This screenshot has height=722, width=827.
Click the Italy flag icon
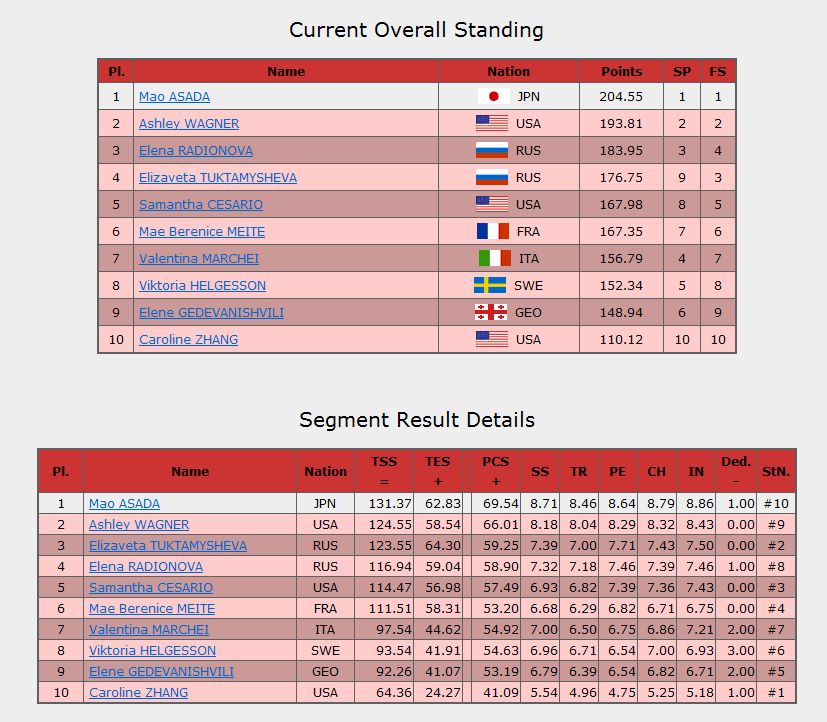(494, 258)
